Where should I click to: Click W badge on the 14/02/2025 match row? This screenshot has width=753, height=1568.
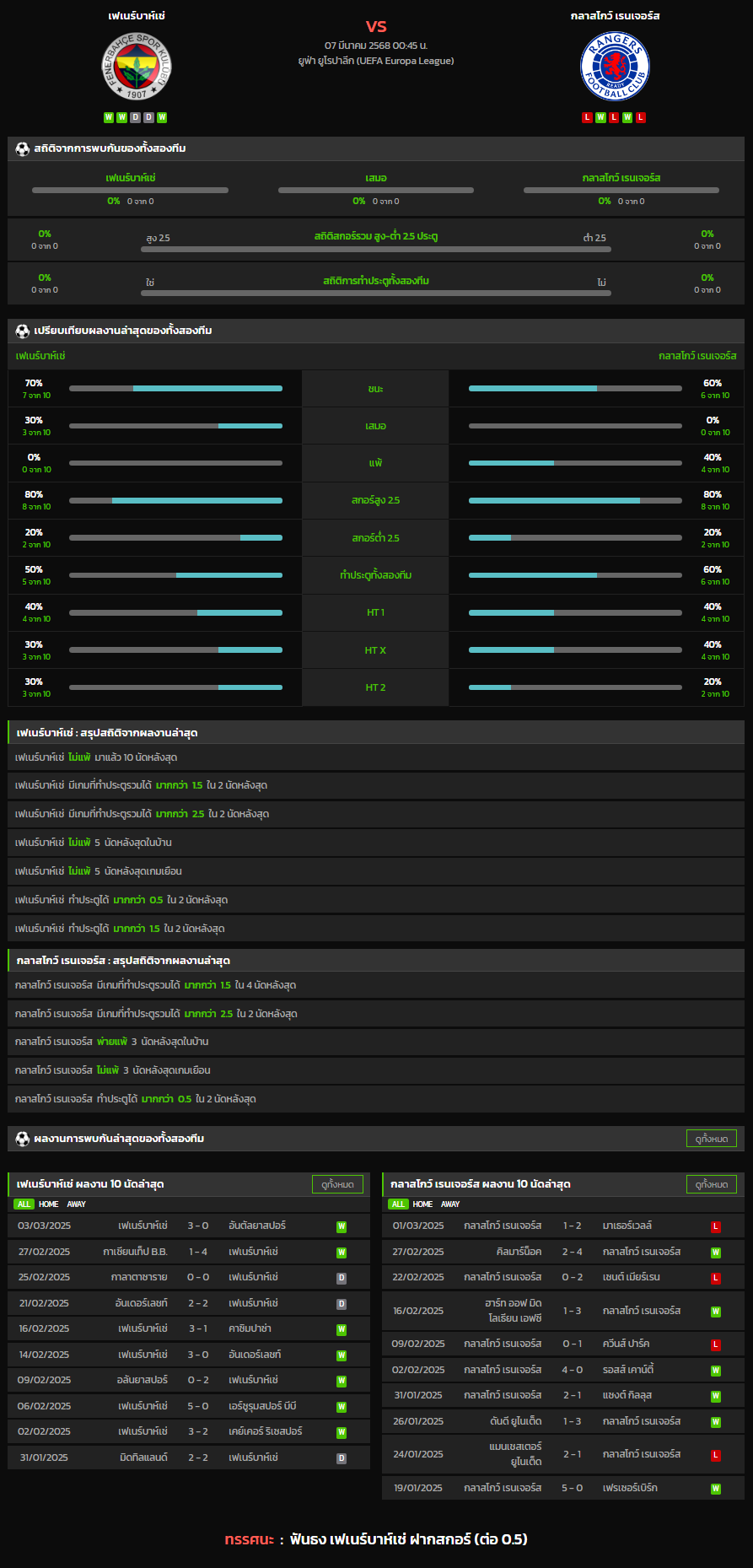(342, 1355)
